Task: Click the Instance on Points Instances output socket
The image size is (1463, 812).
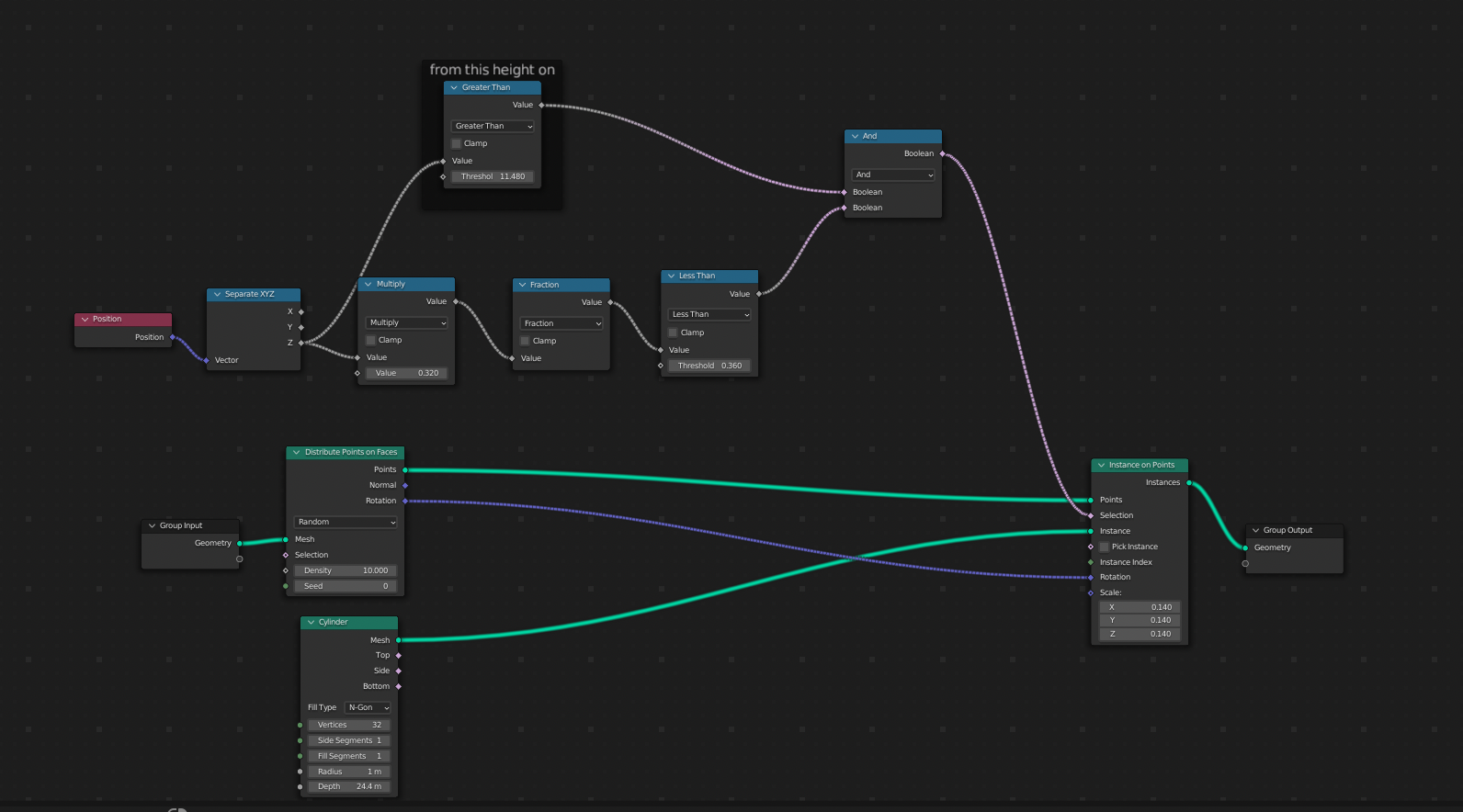Action: pyautogui.click(x=1189, y=483)
